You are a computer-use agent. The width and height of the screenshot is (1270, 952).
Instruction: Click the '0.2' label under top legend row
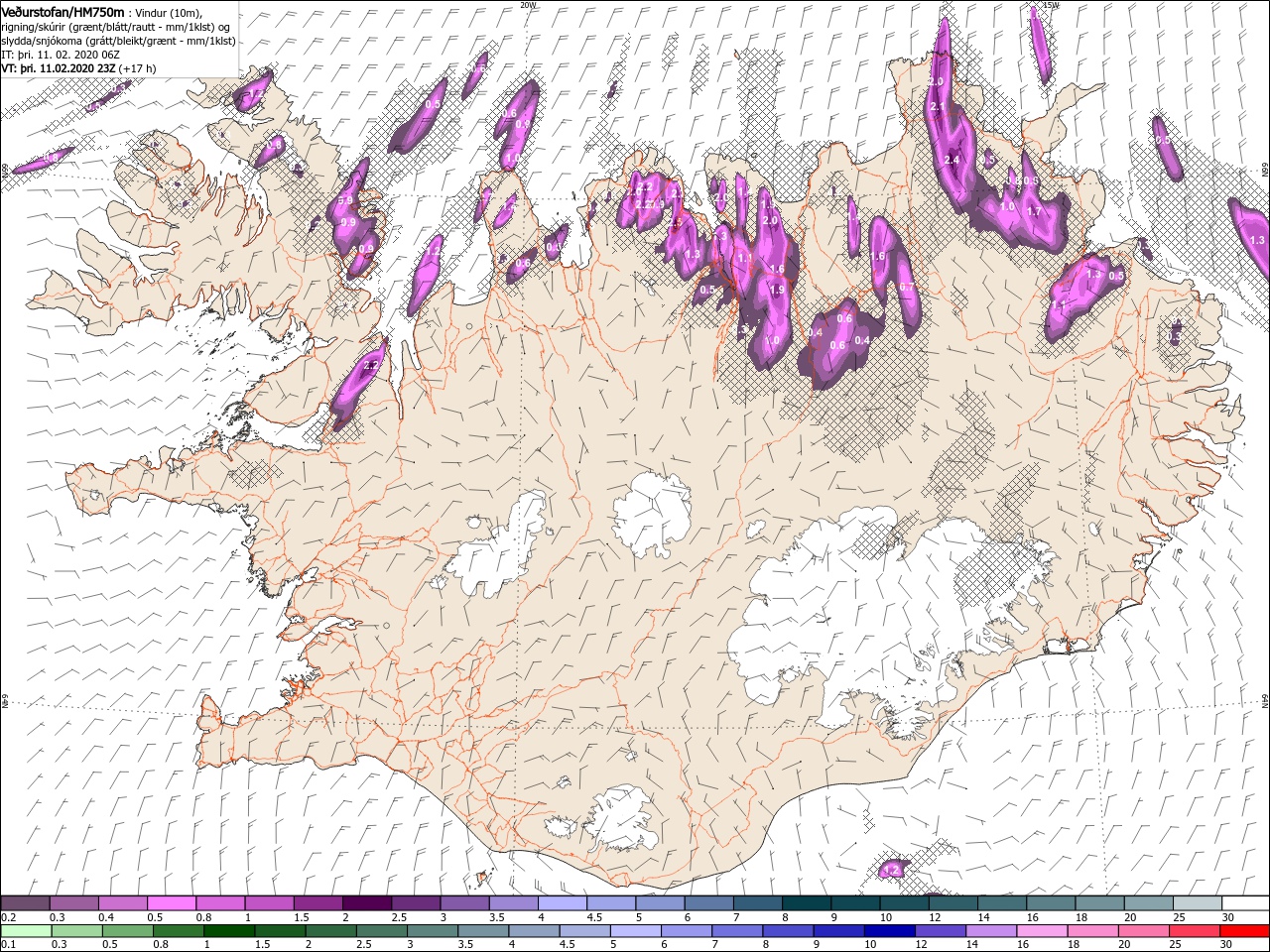coord(8,917)
